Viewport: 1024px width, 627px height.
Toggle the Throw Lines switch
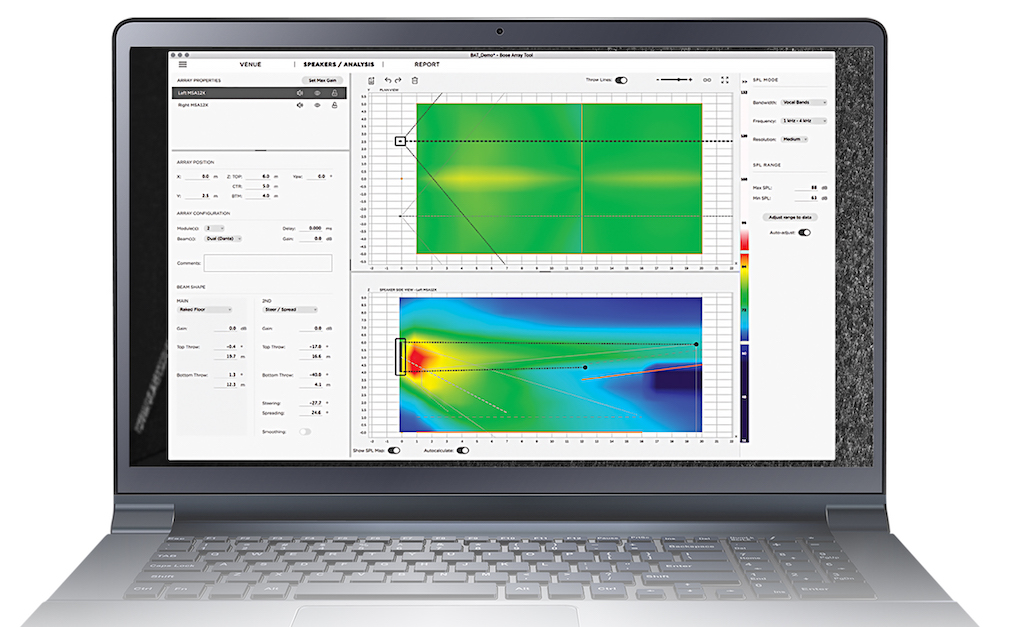(x=622, y=80)
